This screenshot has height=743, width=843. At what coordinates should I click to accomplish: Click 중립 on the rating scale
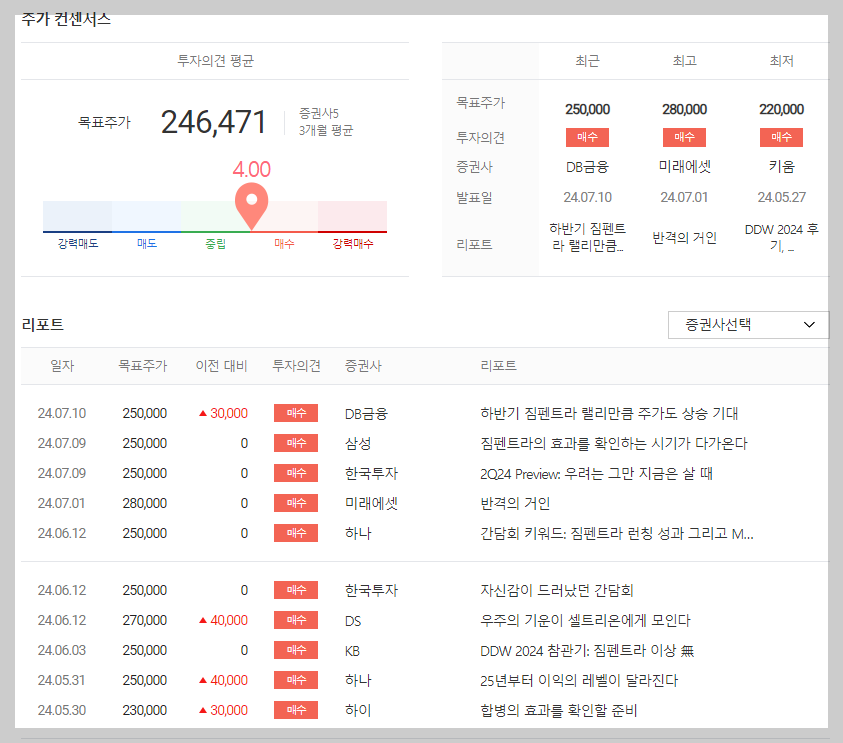point(217,243)
